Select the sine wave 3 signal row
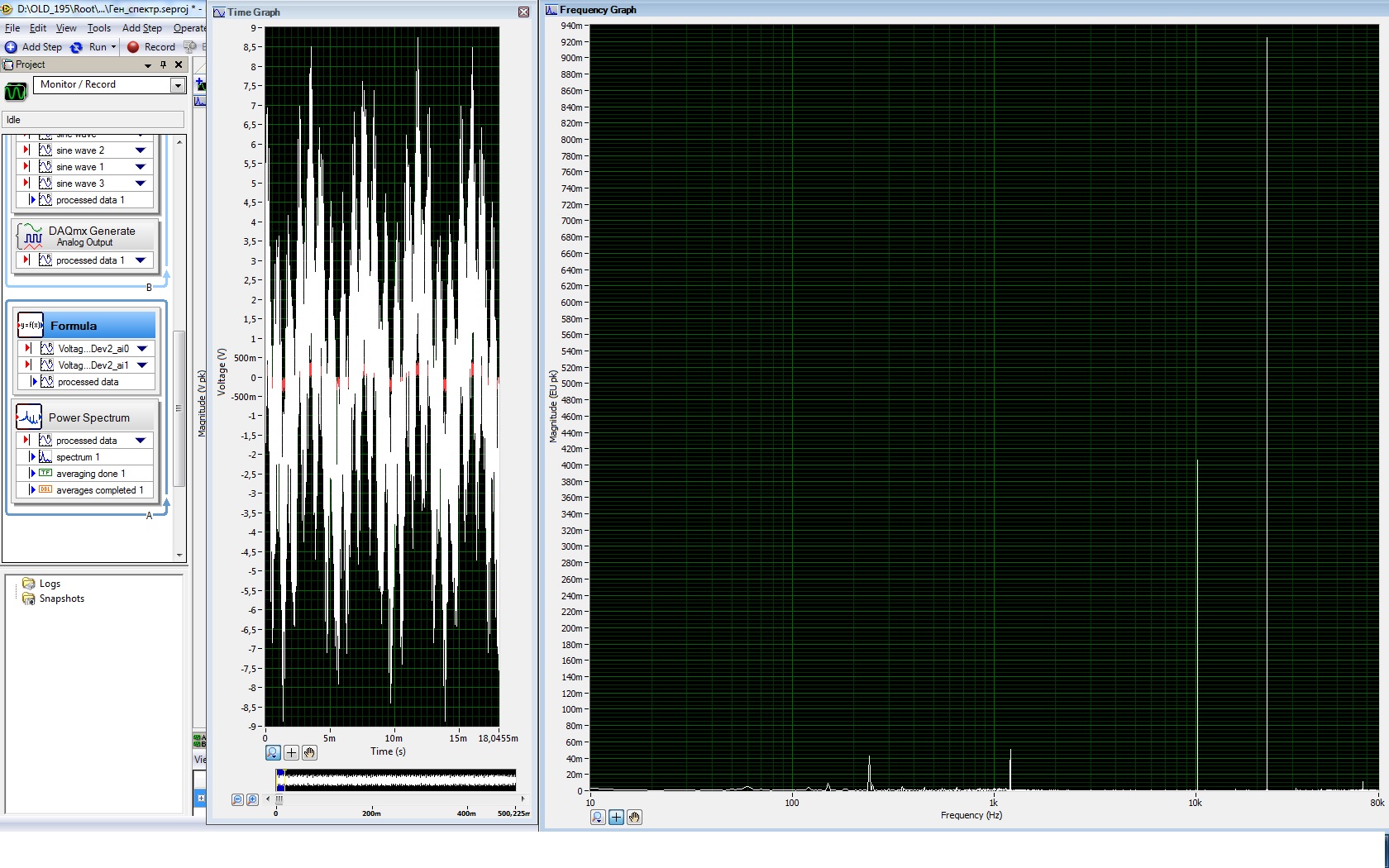1389x868 pixels. pos(85,184)
